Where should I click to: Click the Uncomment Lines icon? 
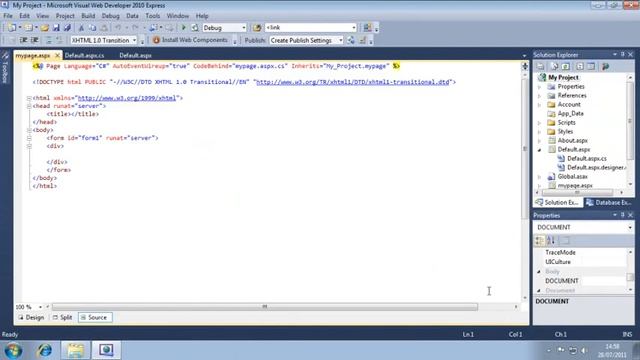[x=60, y=40]
